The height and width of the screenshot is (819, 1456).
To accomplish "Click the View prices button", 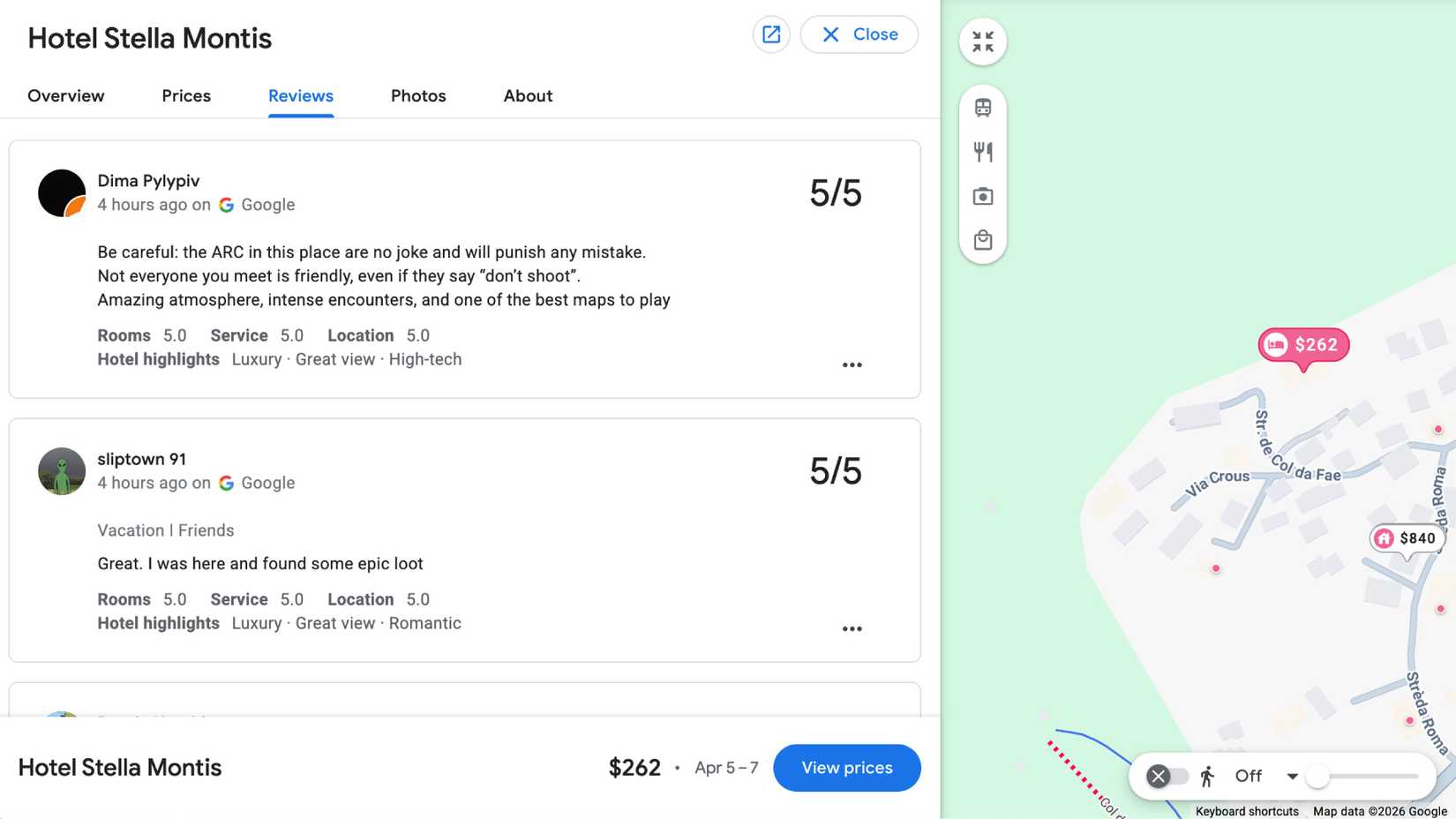I will coord(846,768).
